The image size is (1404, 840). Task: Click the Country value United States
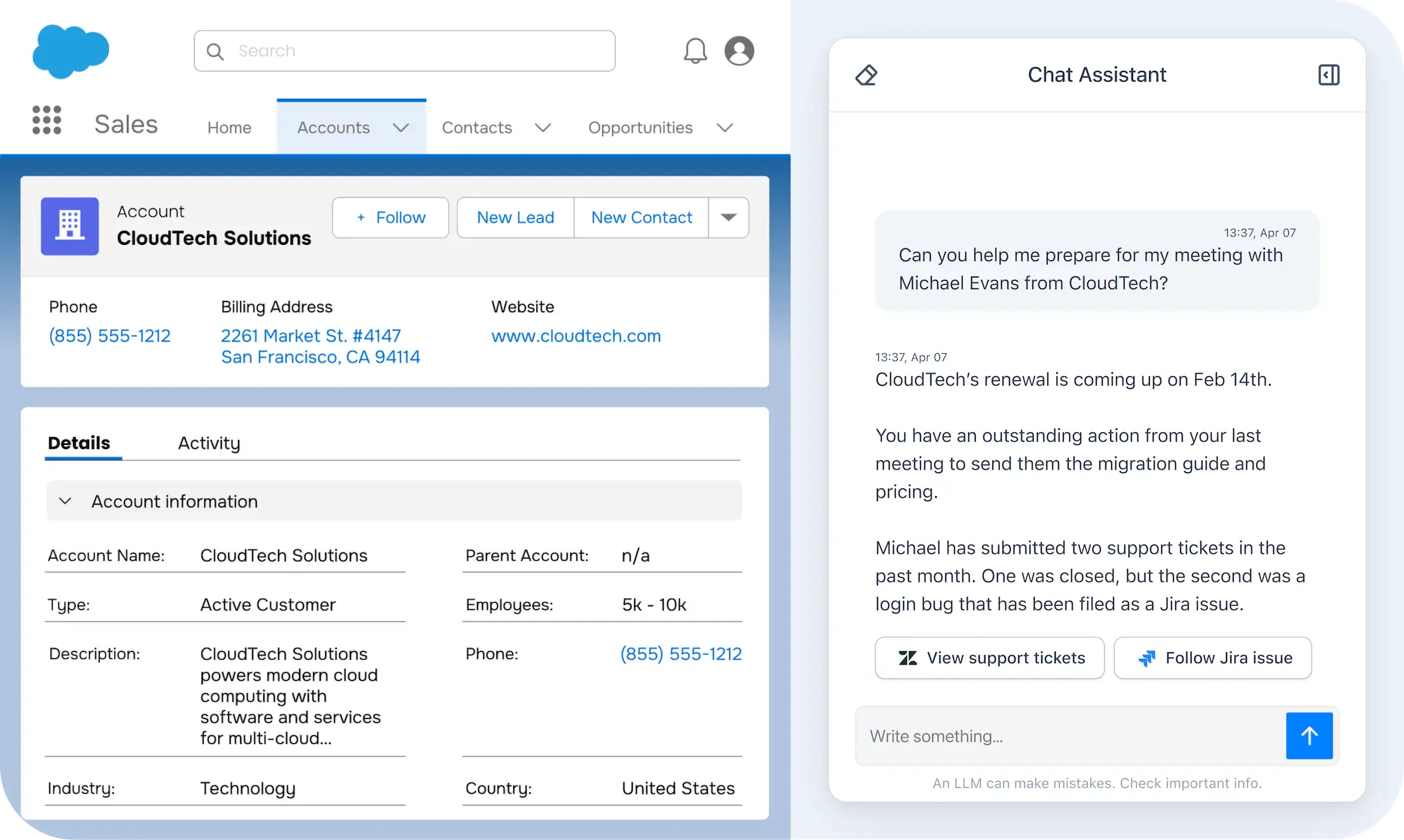click(678, 789)
